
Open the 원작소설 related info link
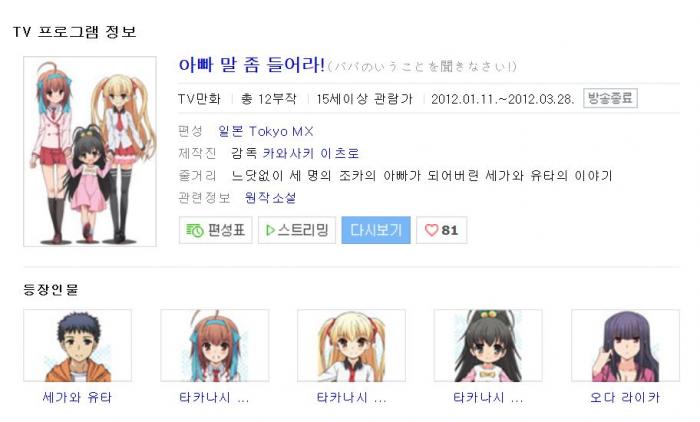coord(270,197)
